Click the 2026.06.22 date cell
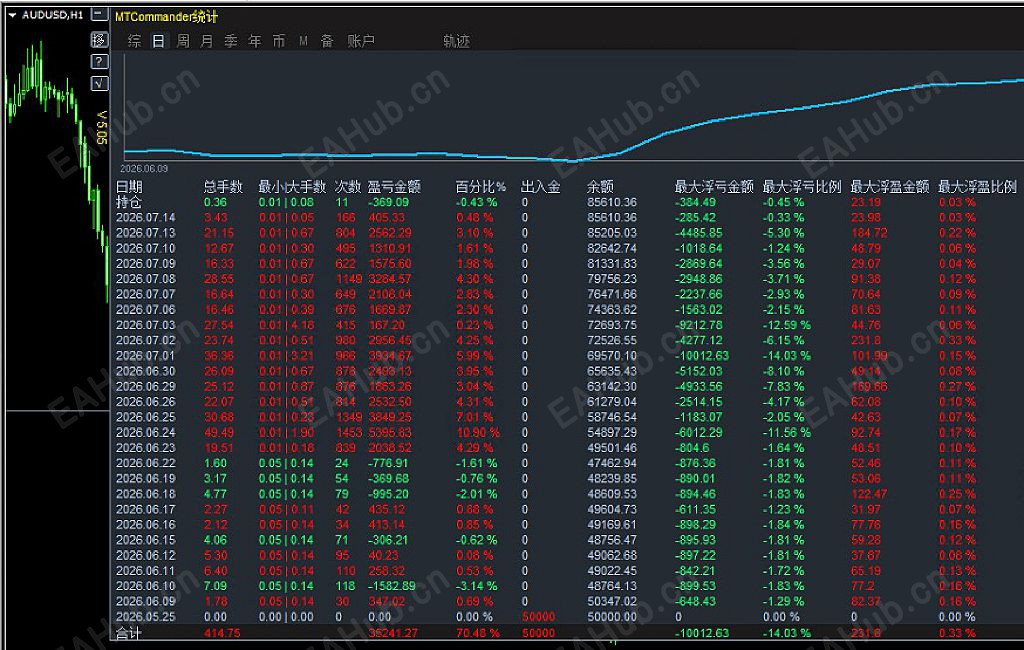 click(x=146, y=463)
